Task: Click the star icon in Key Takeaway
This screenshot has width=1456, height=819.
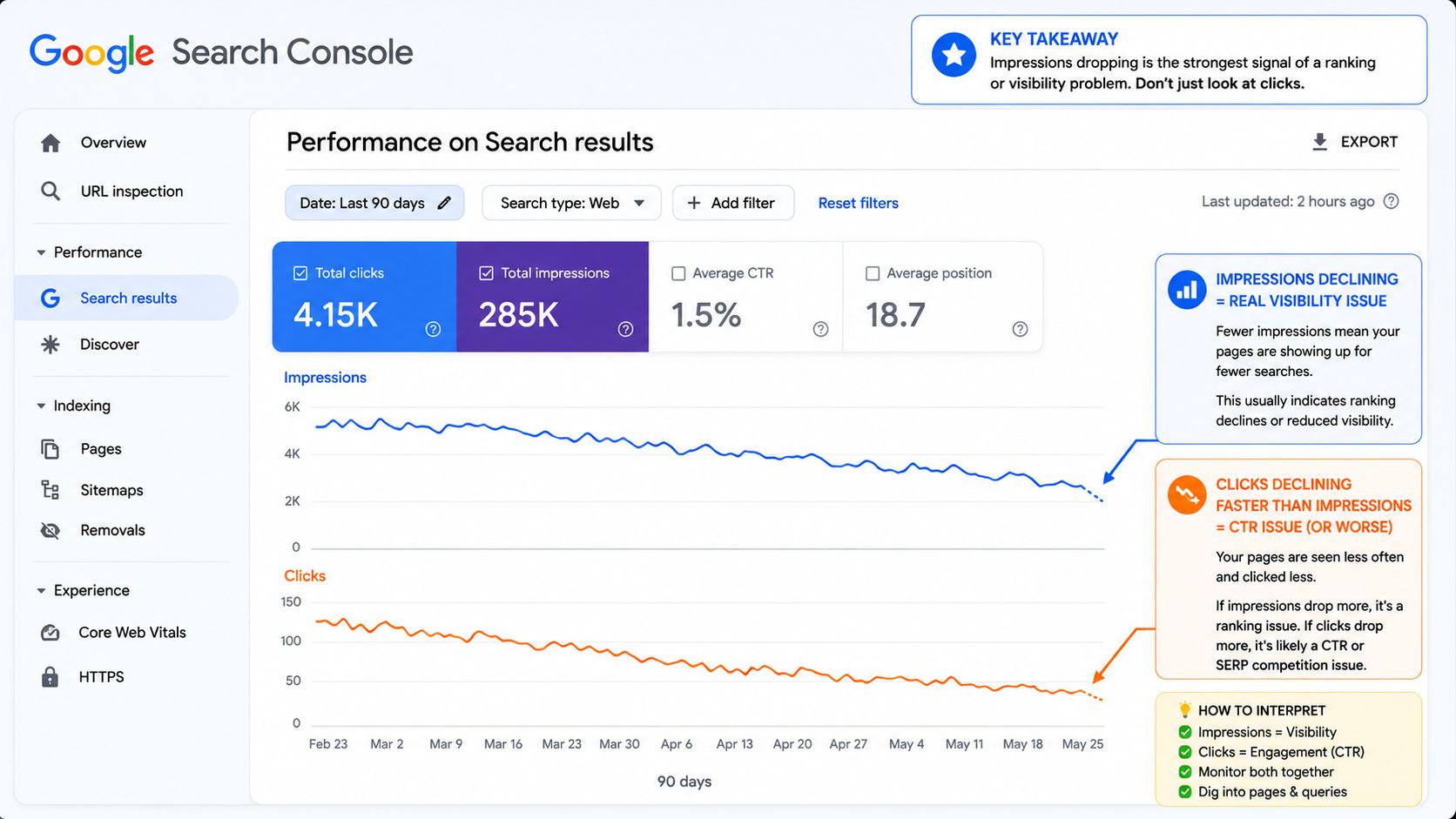Action: [x=954, y=55]
